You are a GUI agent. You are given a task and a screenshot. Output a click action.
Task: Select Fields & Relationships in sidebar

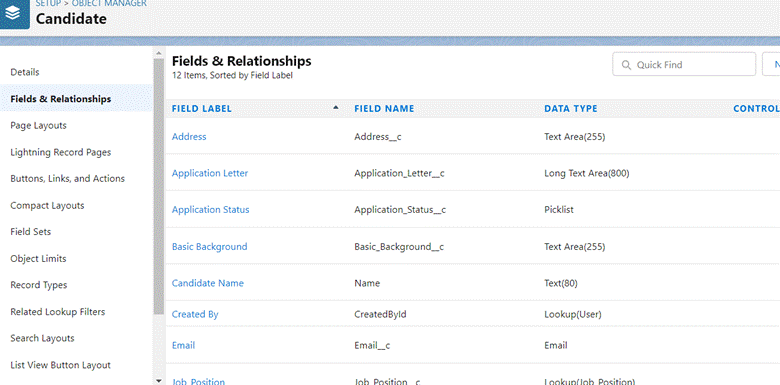pos(61,99)
